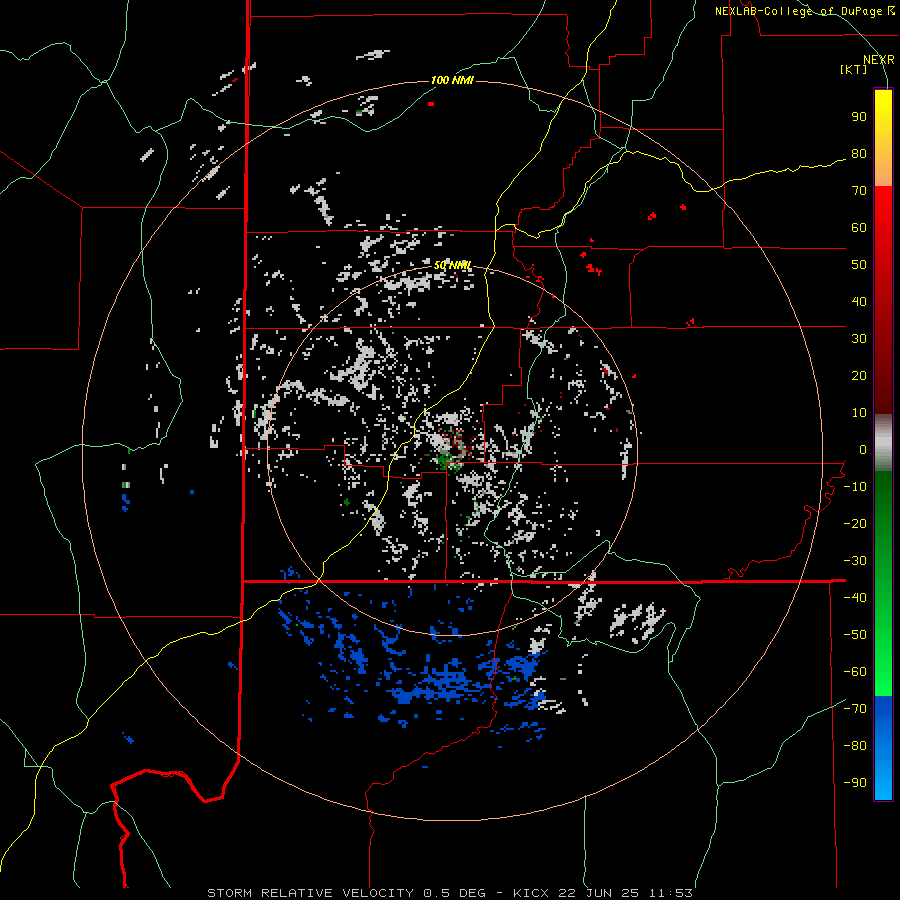Screen dimensions: 900x900
Task: Click the Storm Relative Velocity caption at bottom
Action: pos(450,893)
